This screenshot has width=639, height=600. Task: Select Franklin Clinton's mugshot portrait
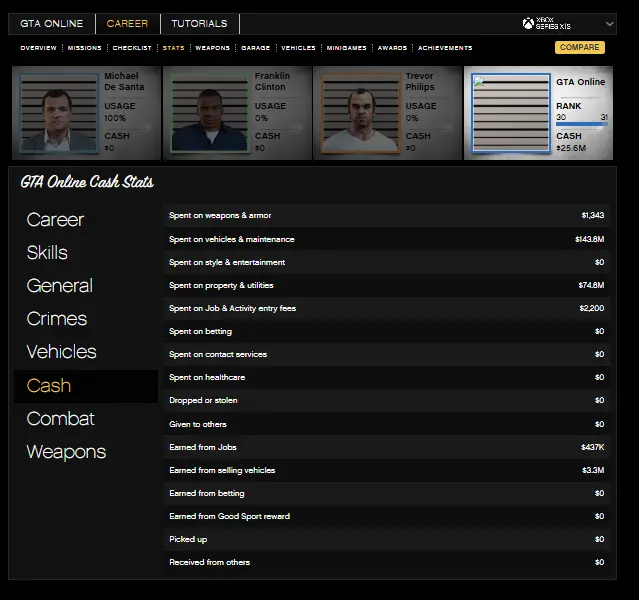coord(208,113)
